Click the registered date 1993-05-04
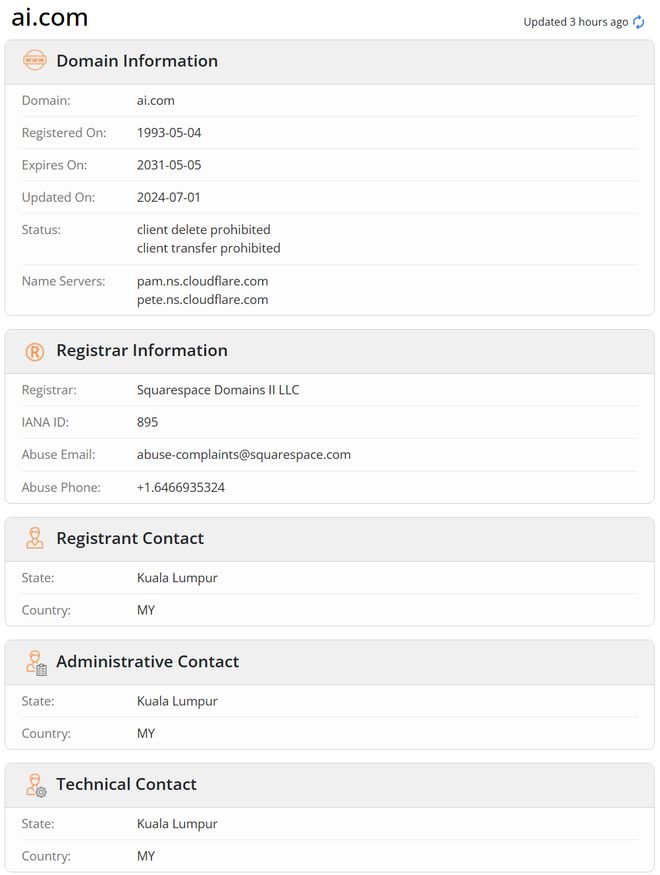The image size is (660, 875). point(169,132)
